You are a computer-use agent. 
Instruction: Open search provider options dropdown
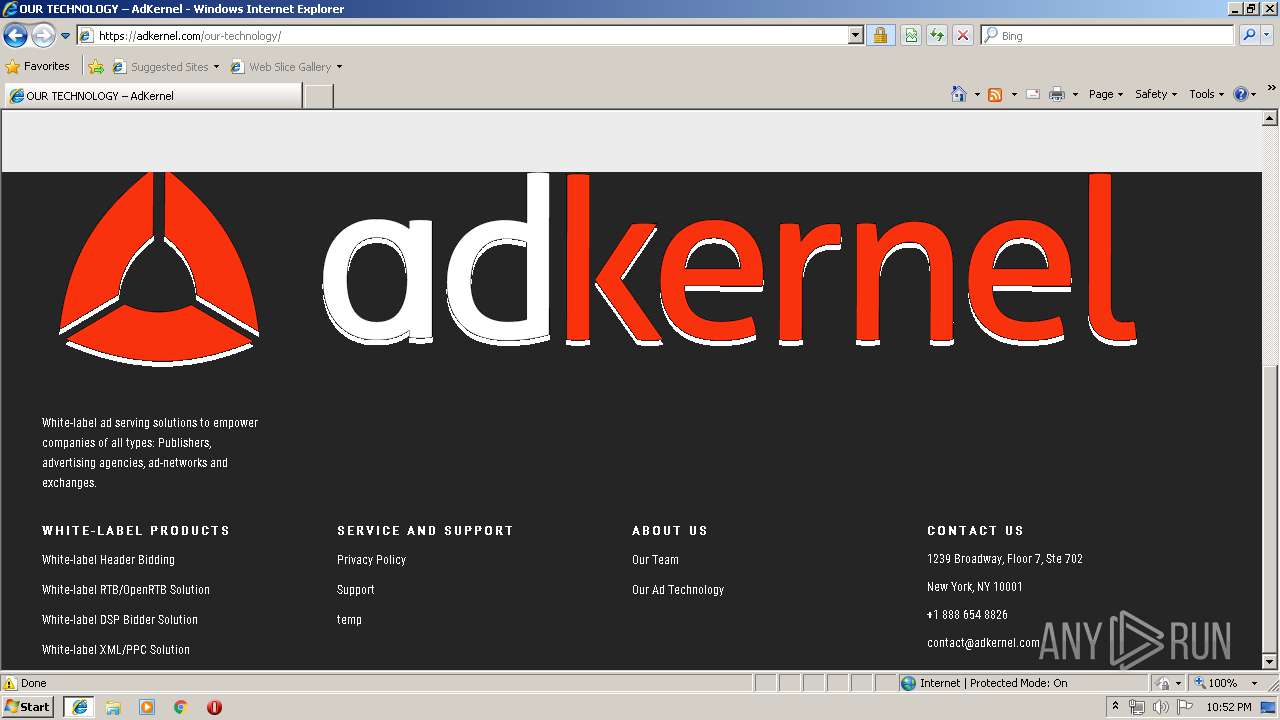[1267, 36]
